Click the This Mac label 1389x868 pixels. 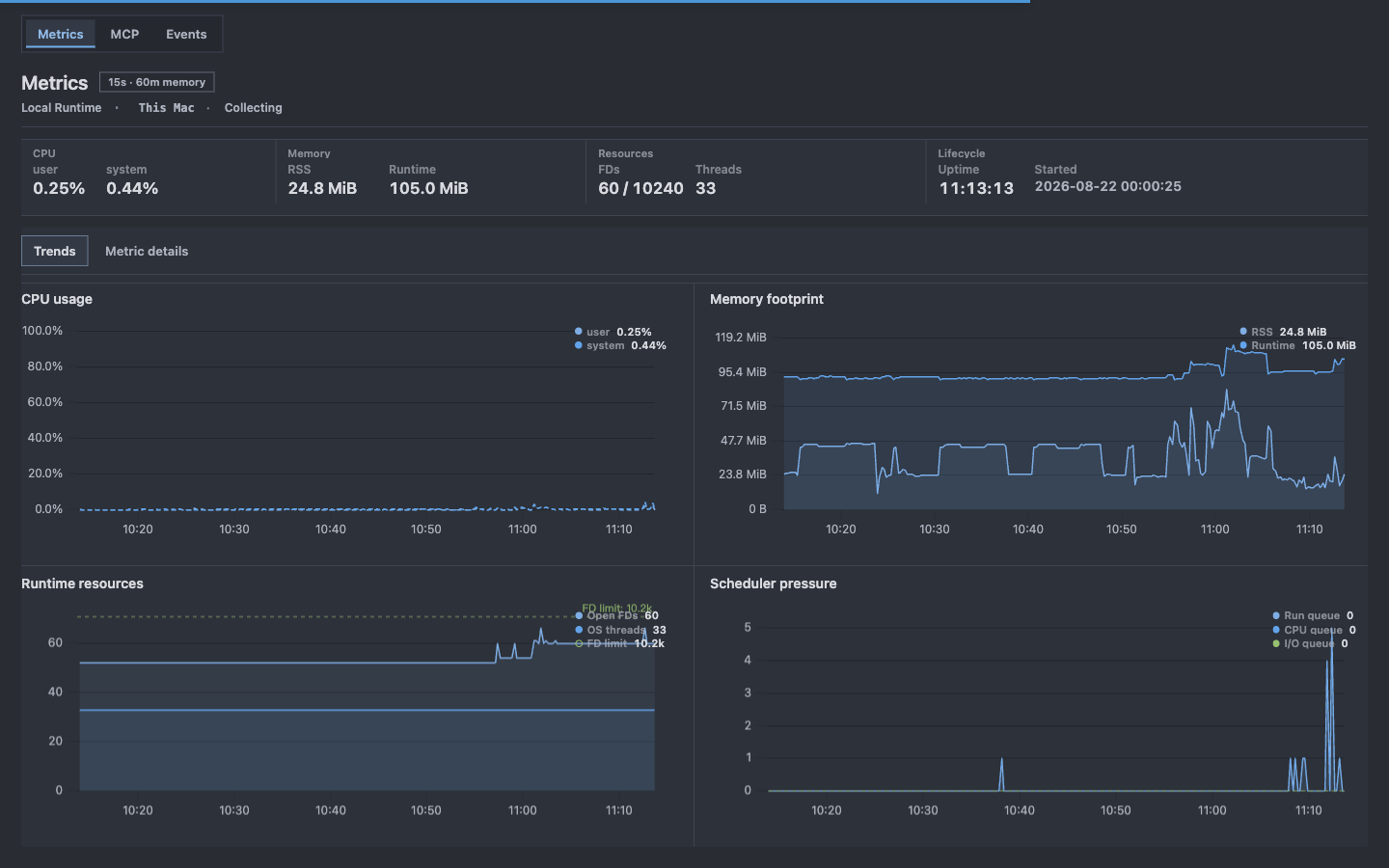[x=166, y=108]
